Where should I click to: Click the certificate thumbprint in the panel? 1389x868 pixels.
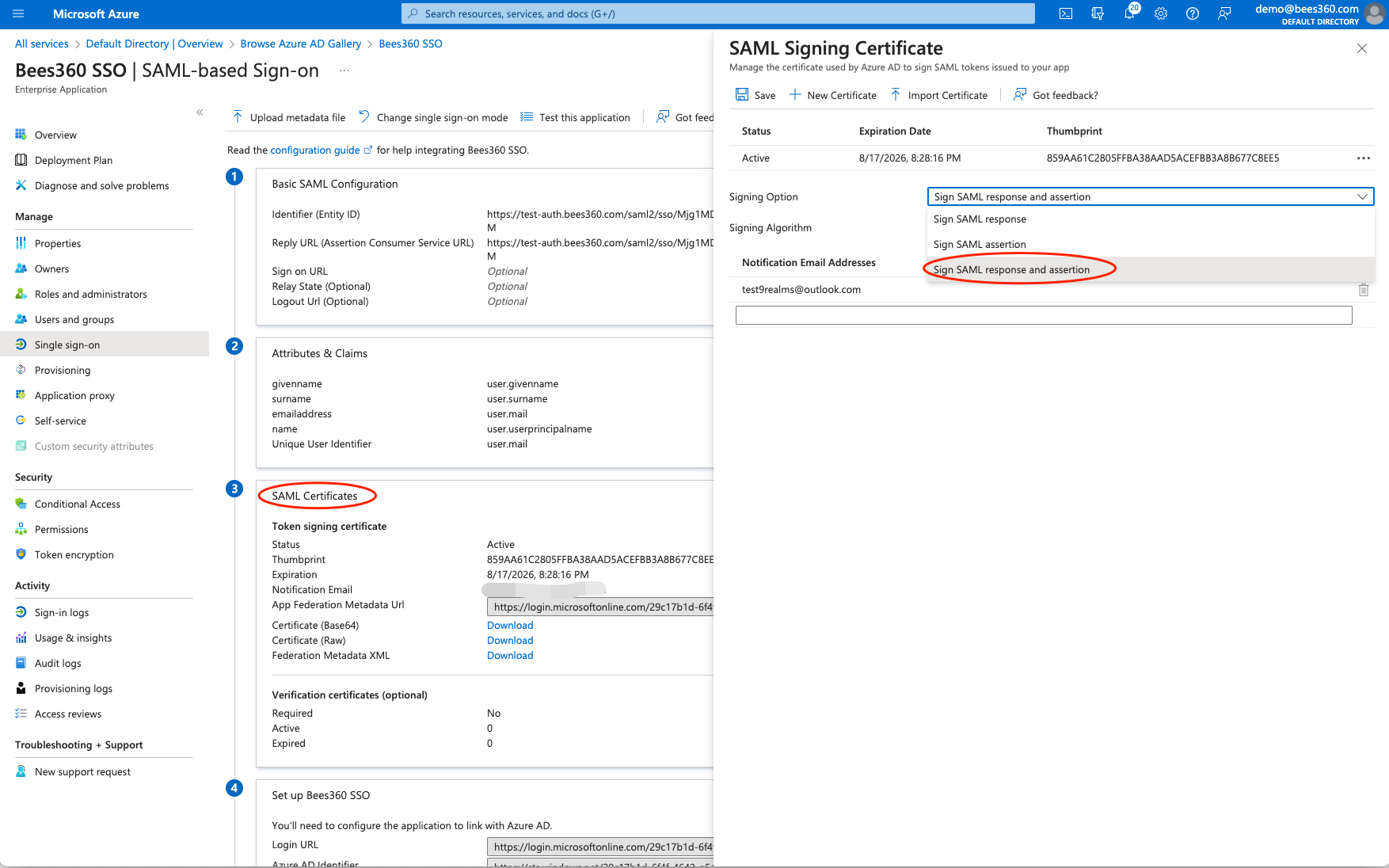(x=1163, y=158)
